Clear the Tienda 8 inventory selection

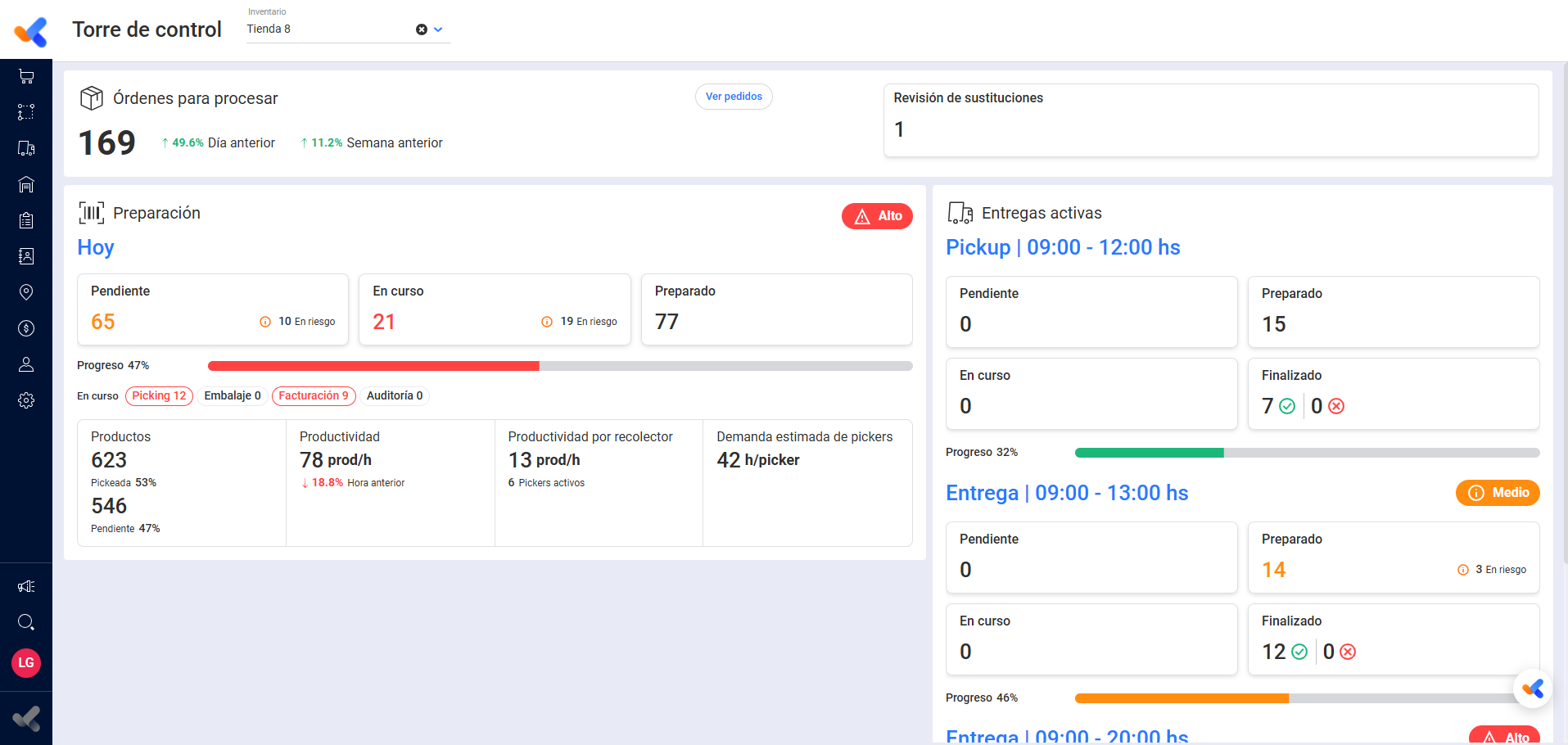pos(422,29)
